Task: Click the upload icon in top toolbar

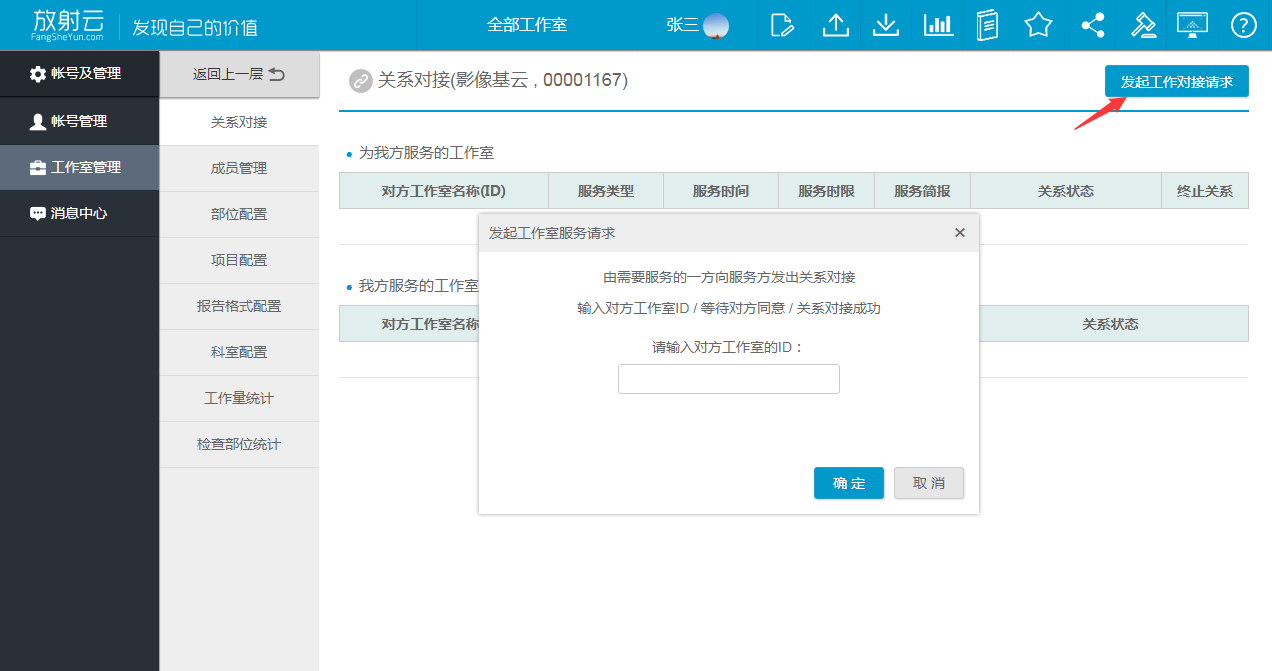Action: coord(835,25)
